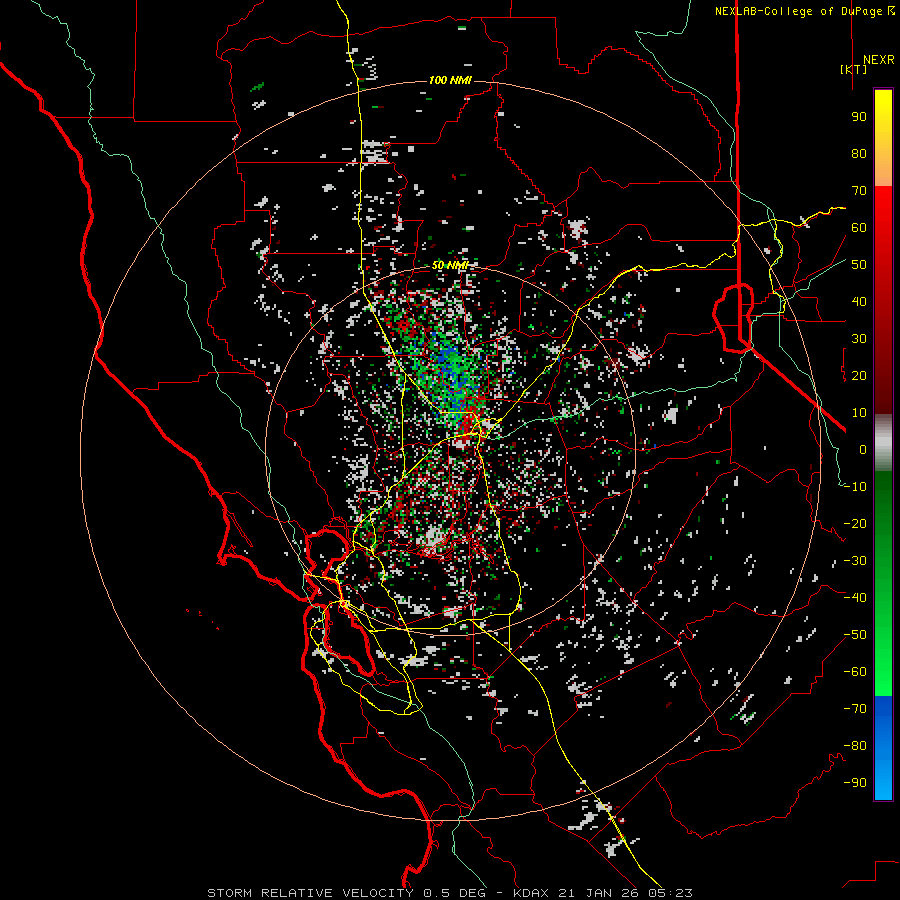
Task: Click the 70 value on velocity scale
Action: (859, 191)
